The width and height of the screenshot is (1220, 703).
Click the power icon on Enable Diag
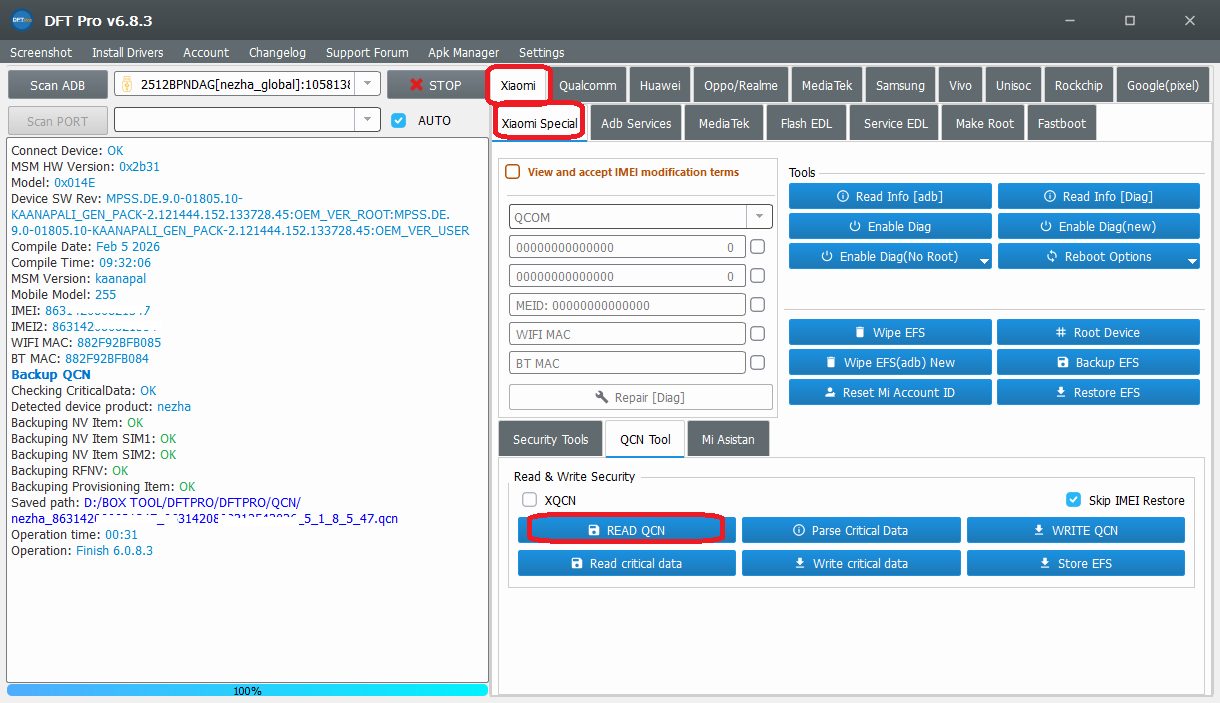point(855,226)
